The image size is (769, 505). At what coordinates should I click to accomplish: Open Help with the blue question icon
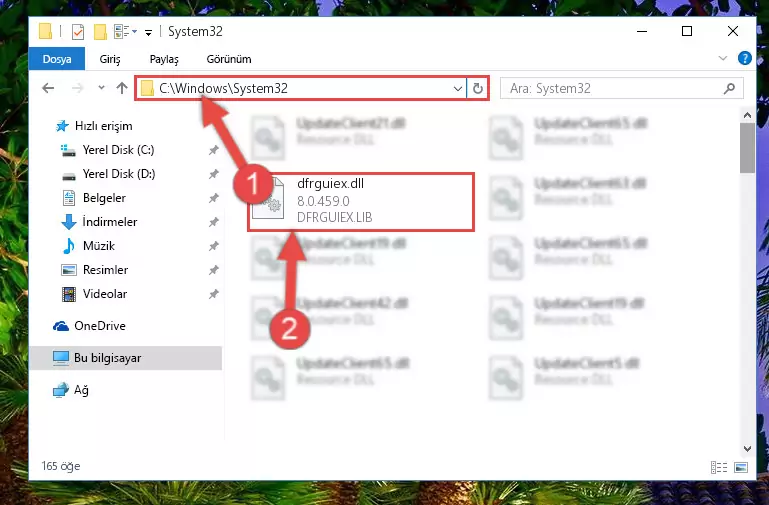tap(744, 58)
